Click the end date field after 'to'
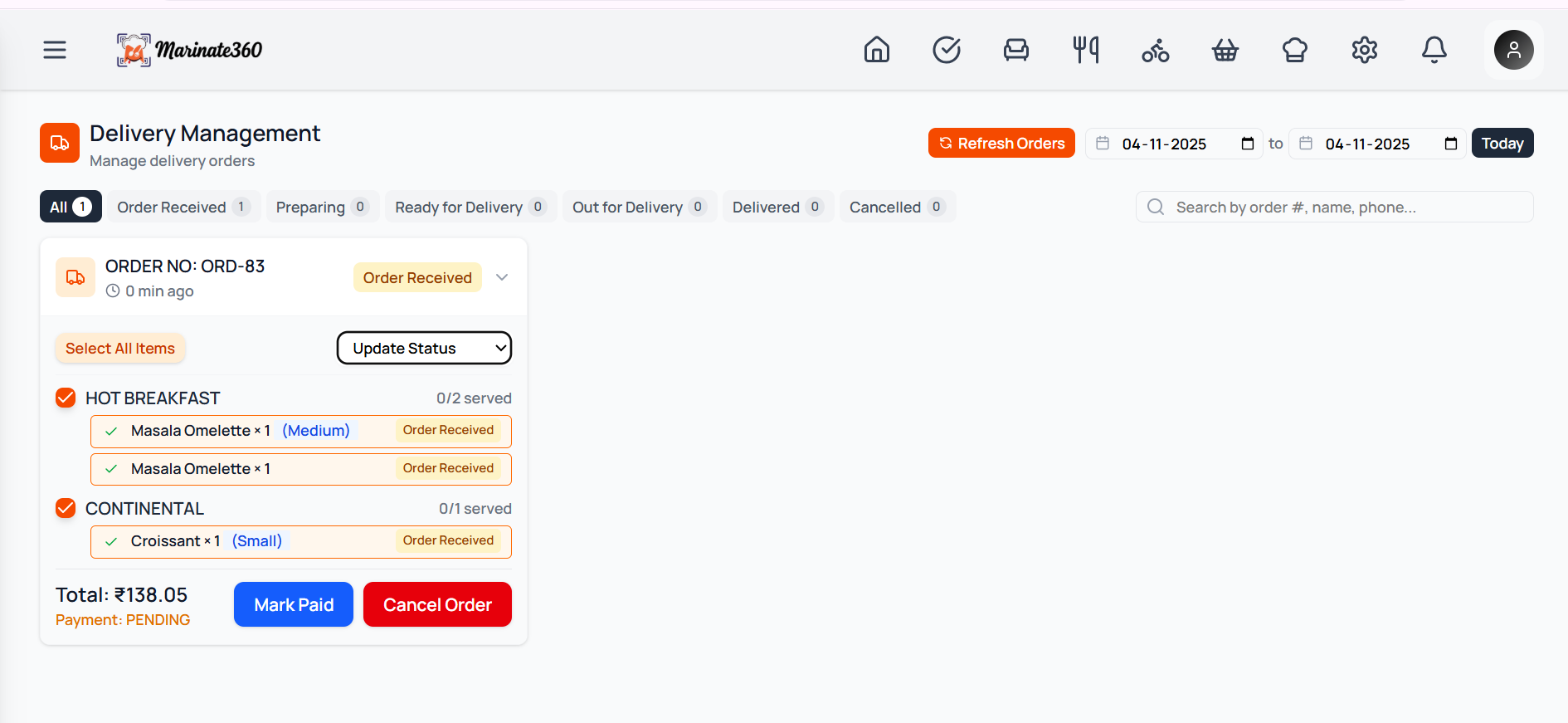Viewport: 1568px width, 723px height. coord(1377,144)
